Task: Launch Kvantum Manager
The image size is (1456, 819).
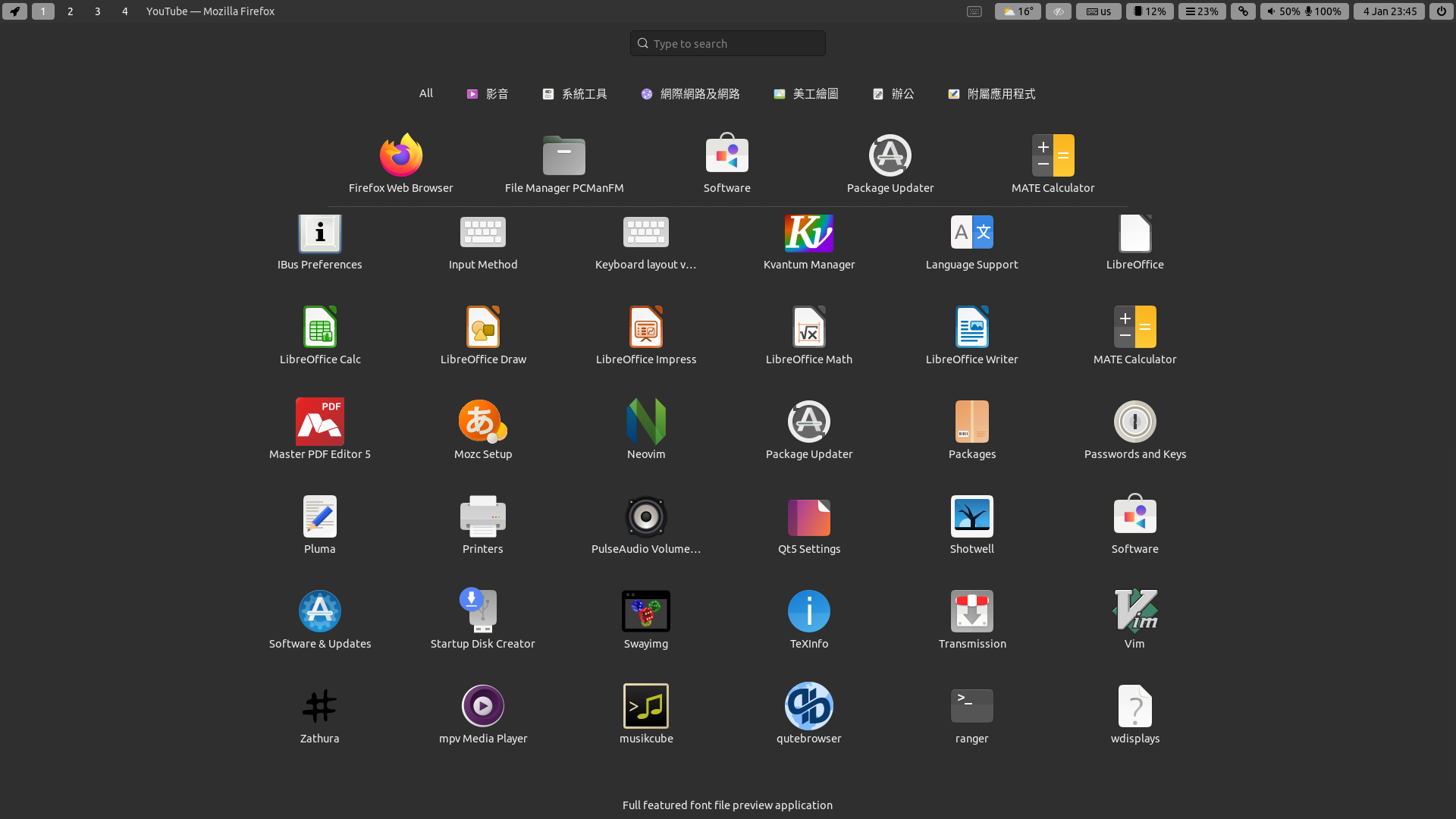Action: point(809,243)
